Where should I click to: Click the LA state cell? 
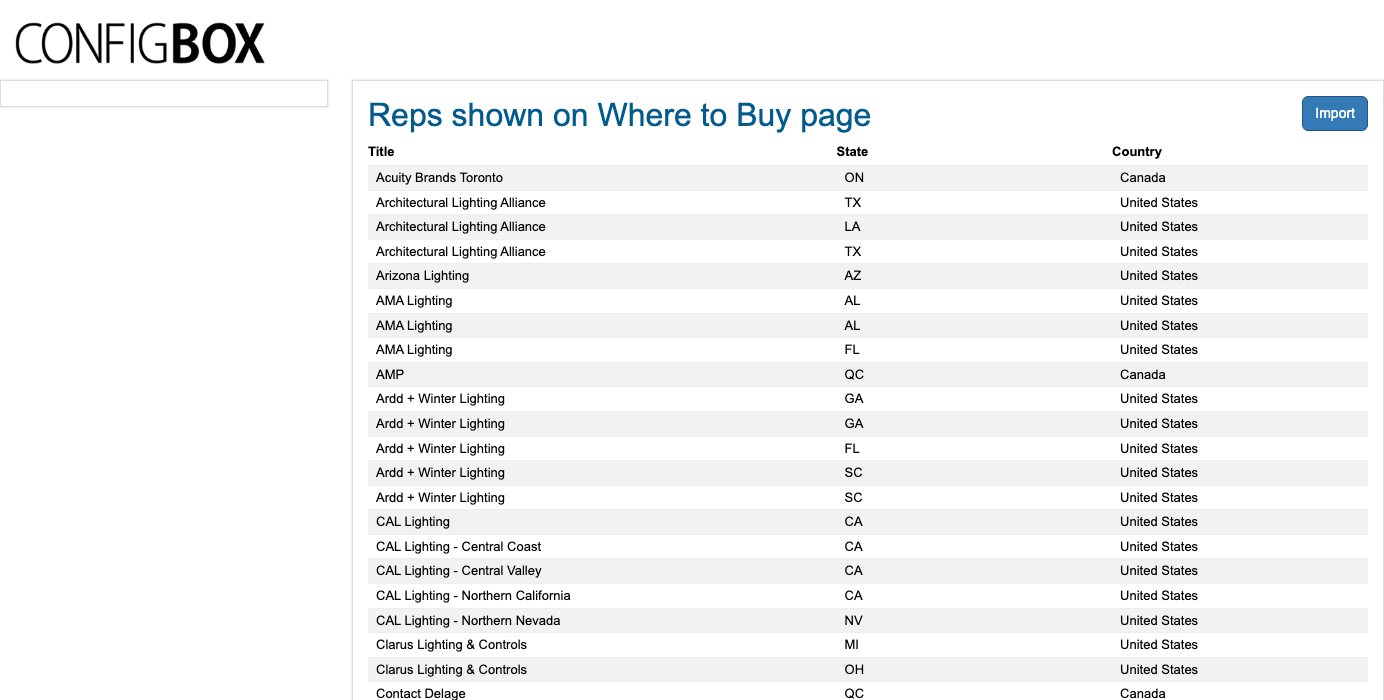point(852,227)
